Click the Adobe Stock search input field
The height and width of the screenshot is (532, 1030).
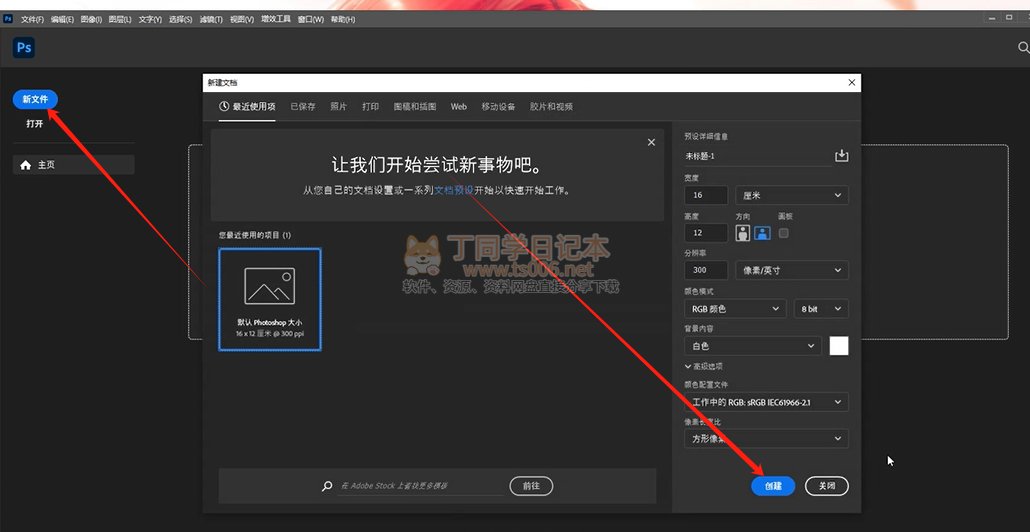[420, 486]
